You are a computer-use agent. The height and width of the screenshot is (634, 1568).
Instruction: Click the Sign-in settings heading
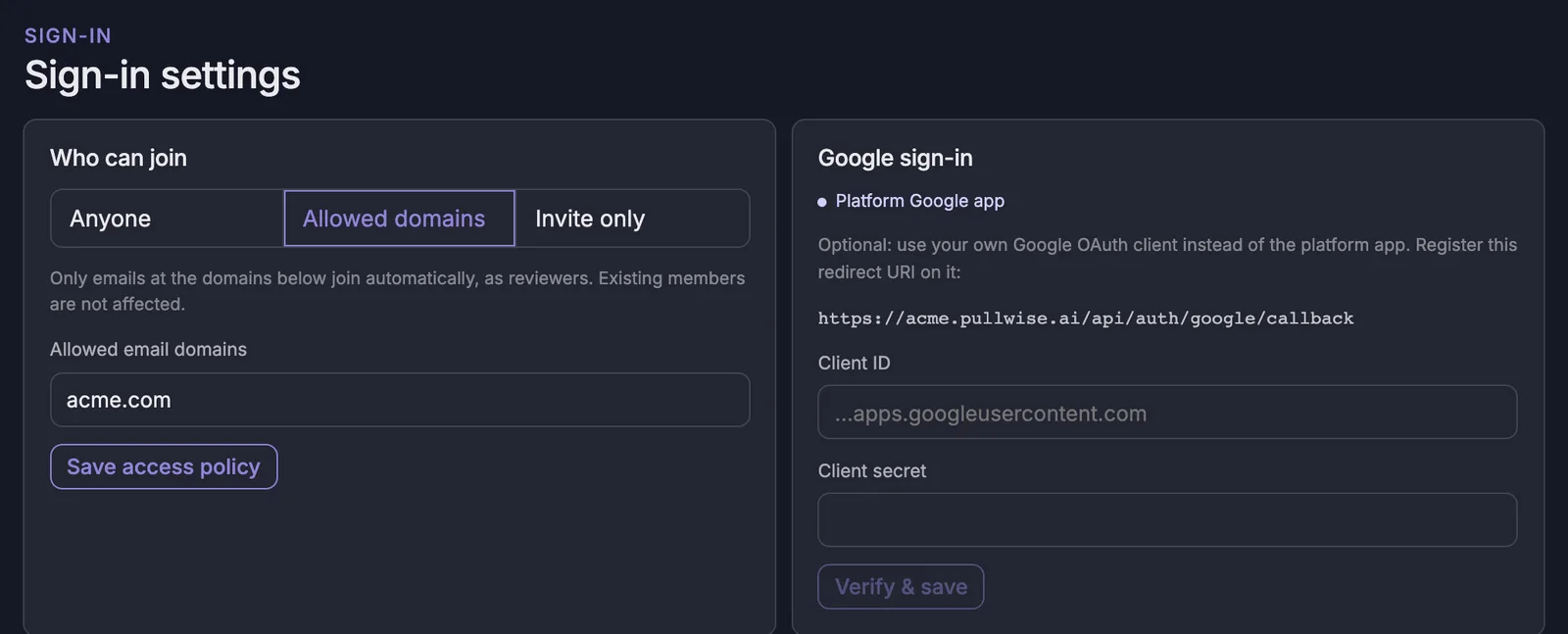point(163,75)
